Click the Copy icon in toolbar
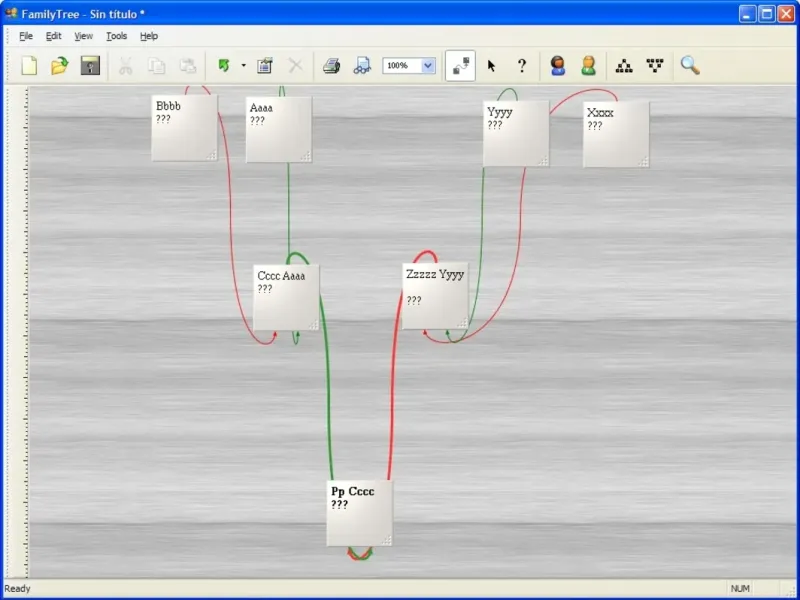This screenshot has width=800, height=600. (156, 66)
